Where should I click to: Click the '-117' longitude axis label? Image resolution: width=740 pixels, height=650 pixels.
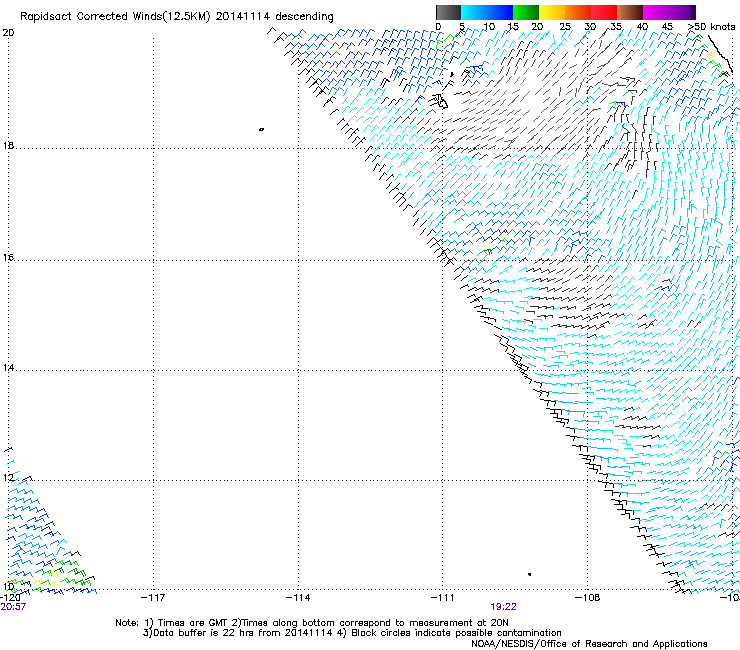(153, 598)
